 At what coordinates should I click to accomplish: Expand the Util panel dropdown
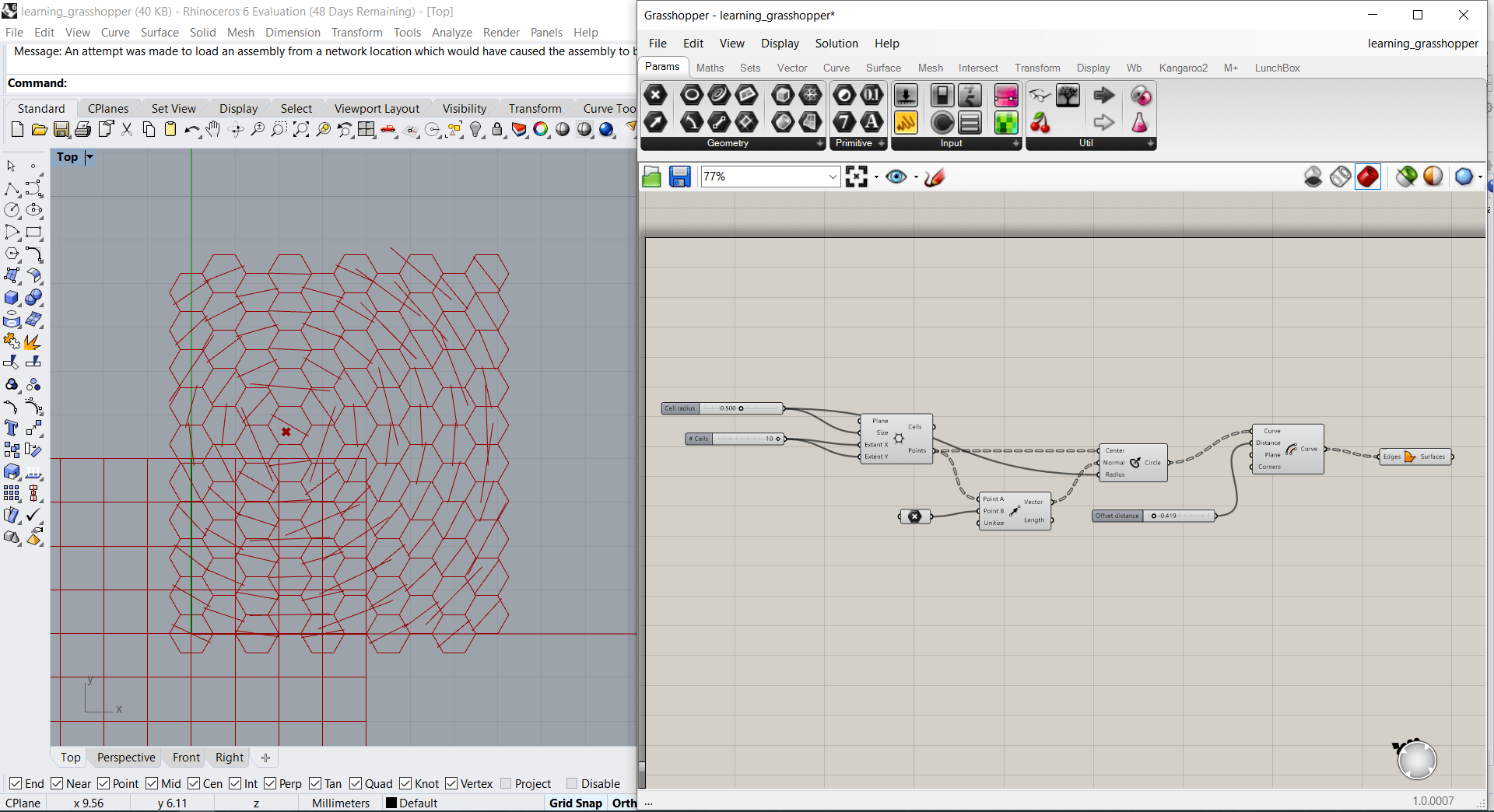1150,144
